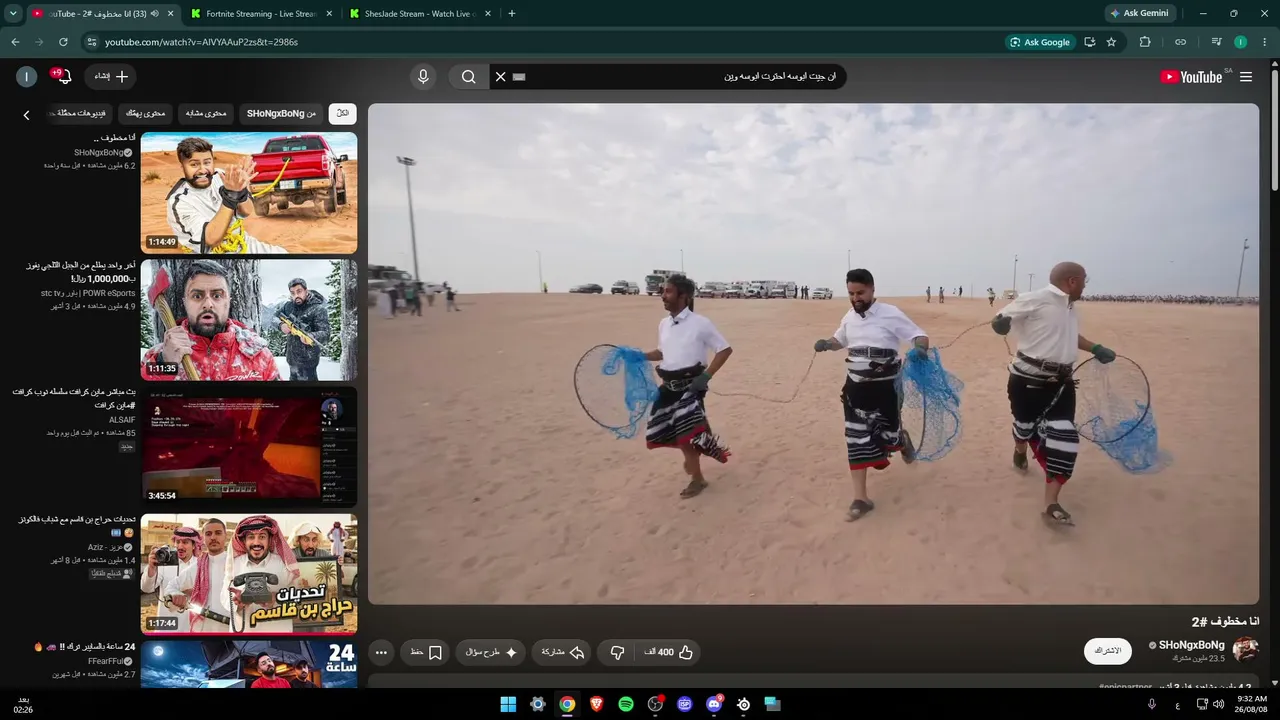Start voice search with the microphone icon

click(x=423, y=77)
